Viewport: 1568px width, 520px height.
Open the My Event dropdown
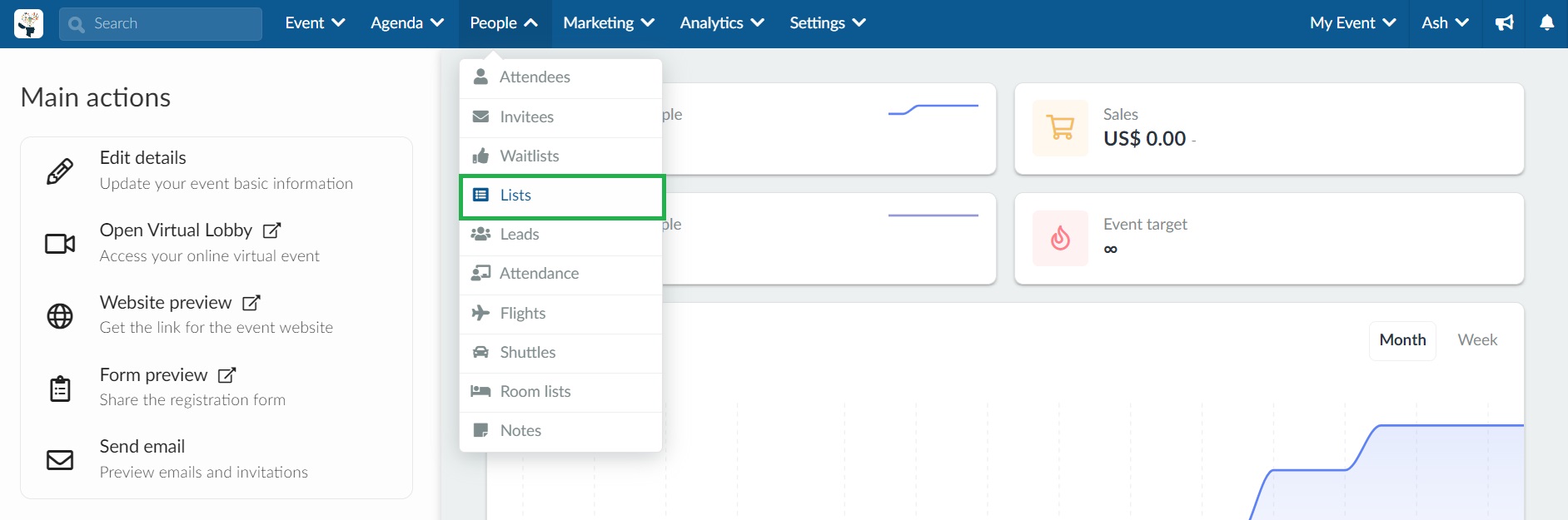[x=1352, y=23]
